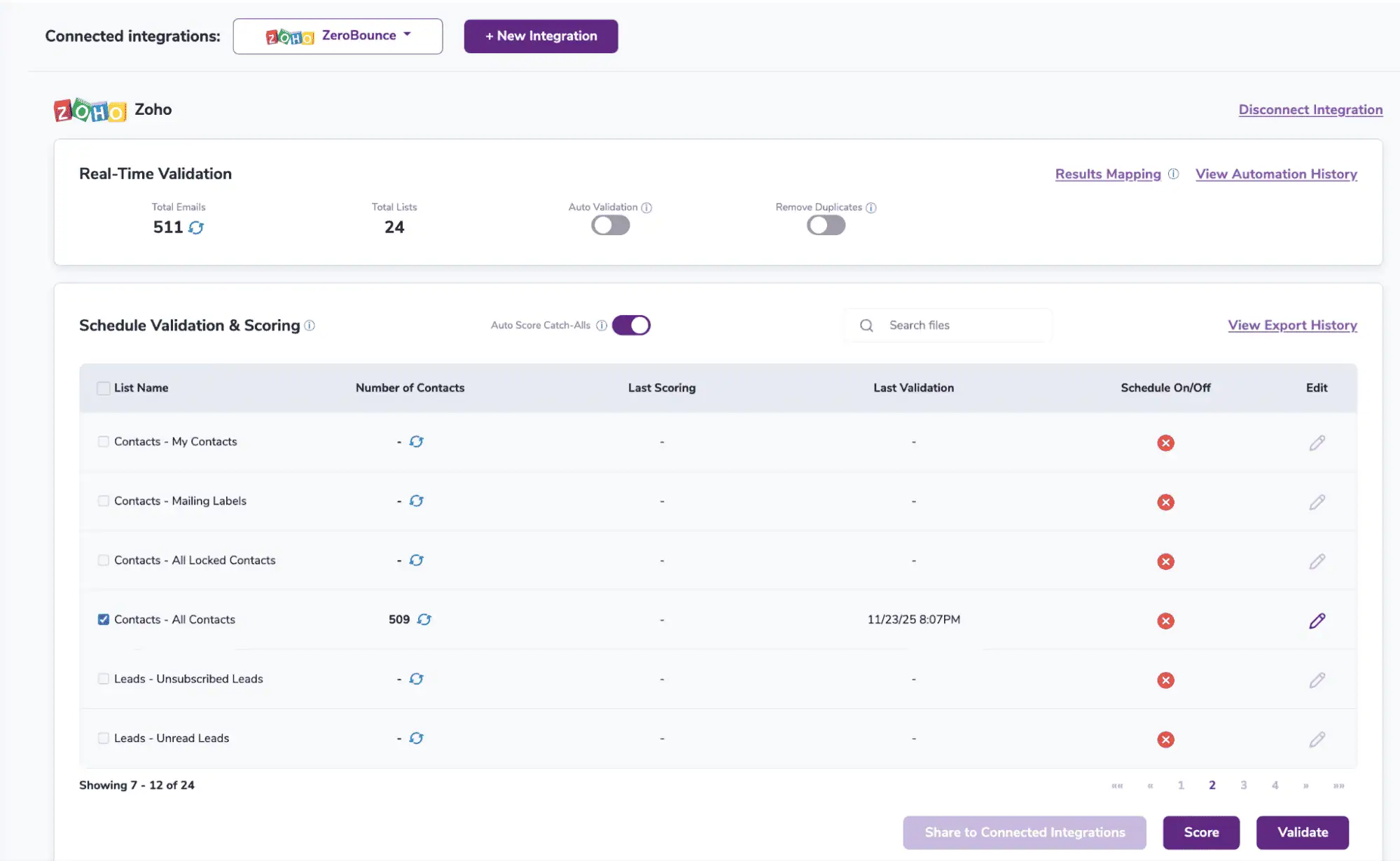Open the ZeroBounce integrations dropdown
Screen dimensions: 1400x861
(x=338, y=36)
